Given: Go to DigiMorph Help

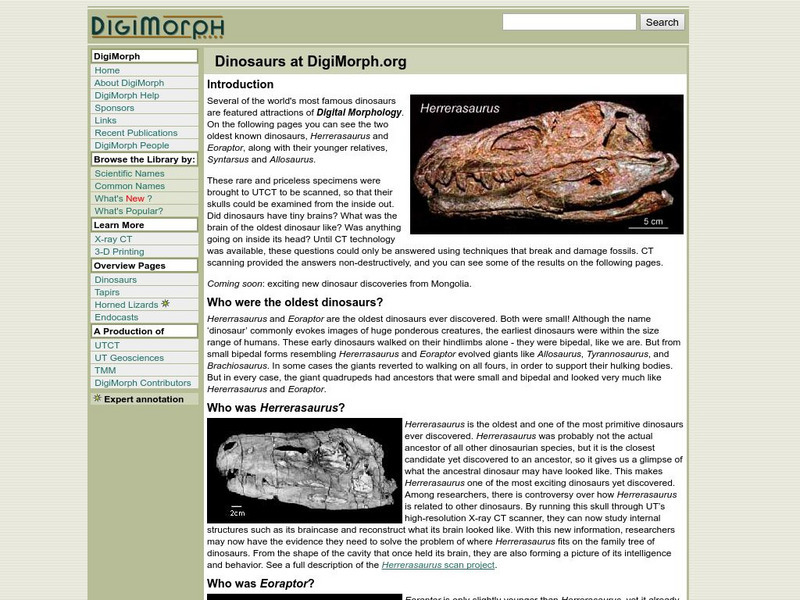Looking at the screenshot, I should pyautogui.click(x=127, y=95).
